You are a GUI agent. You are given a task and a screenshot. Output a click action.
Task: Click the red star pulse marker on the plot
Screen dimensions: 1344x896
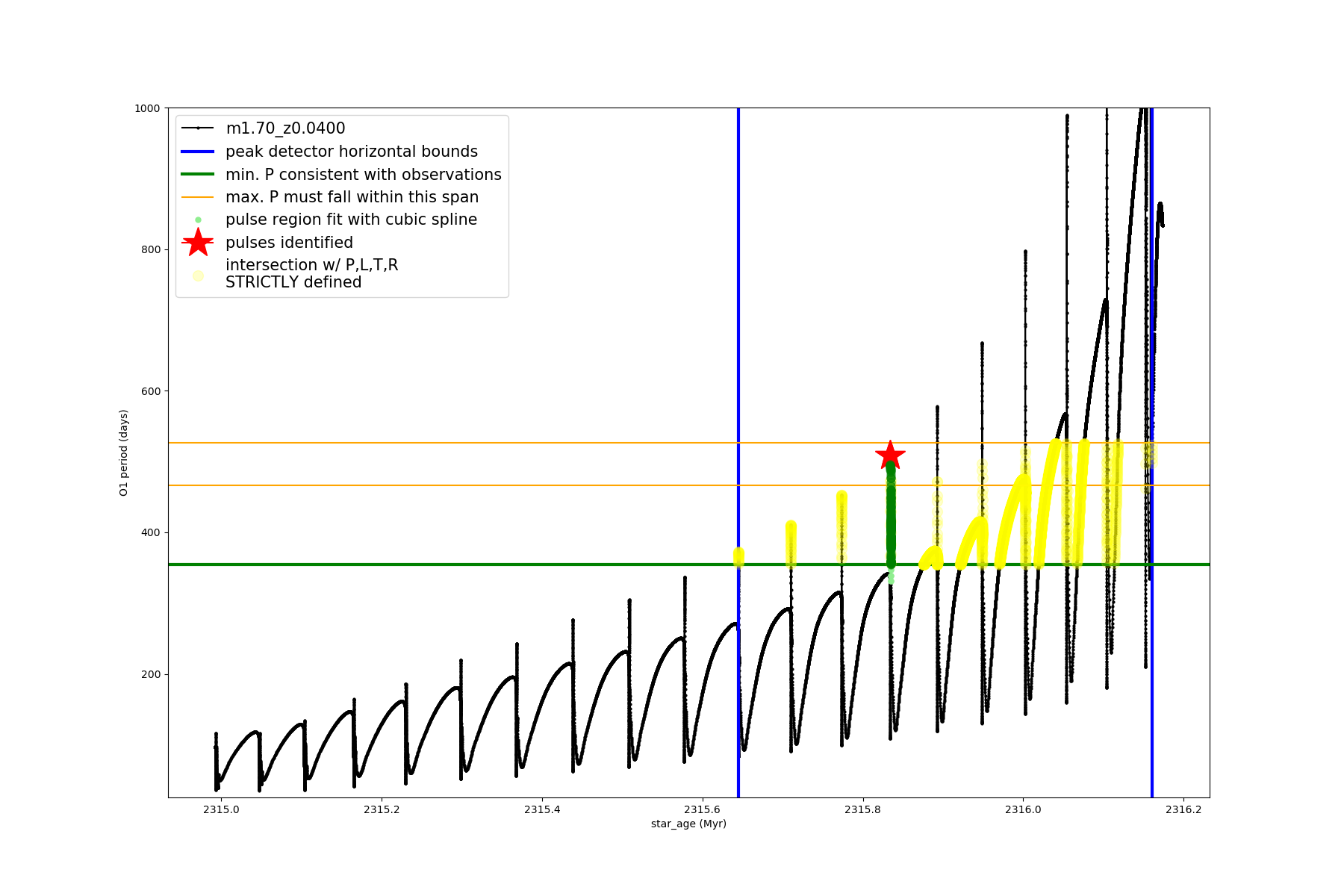click(x=890, y=455)
